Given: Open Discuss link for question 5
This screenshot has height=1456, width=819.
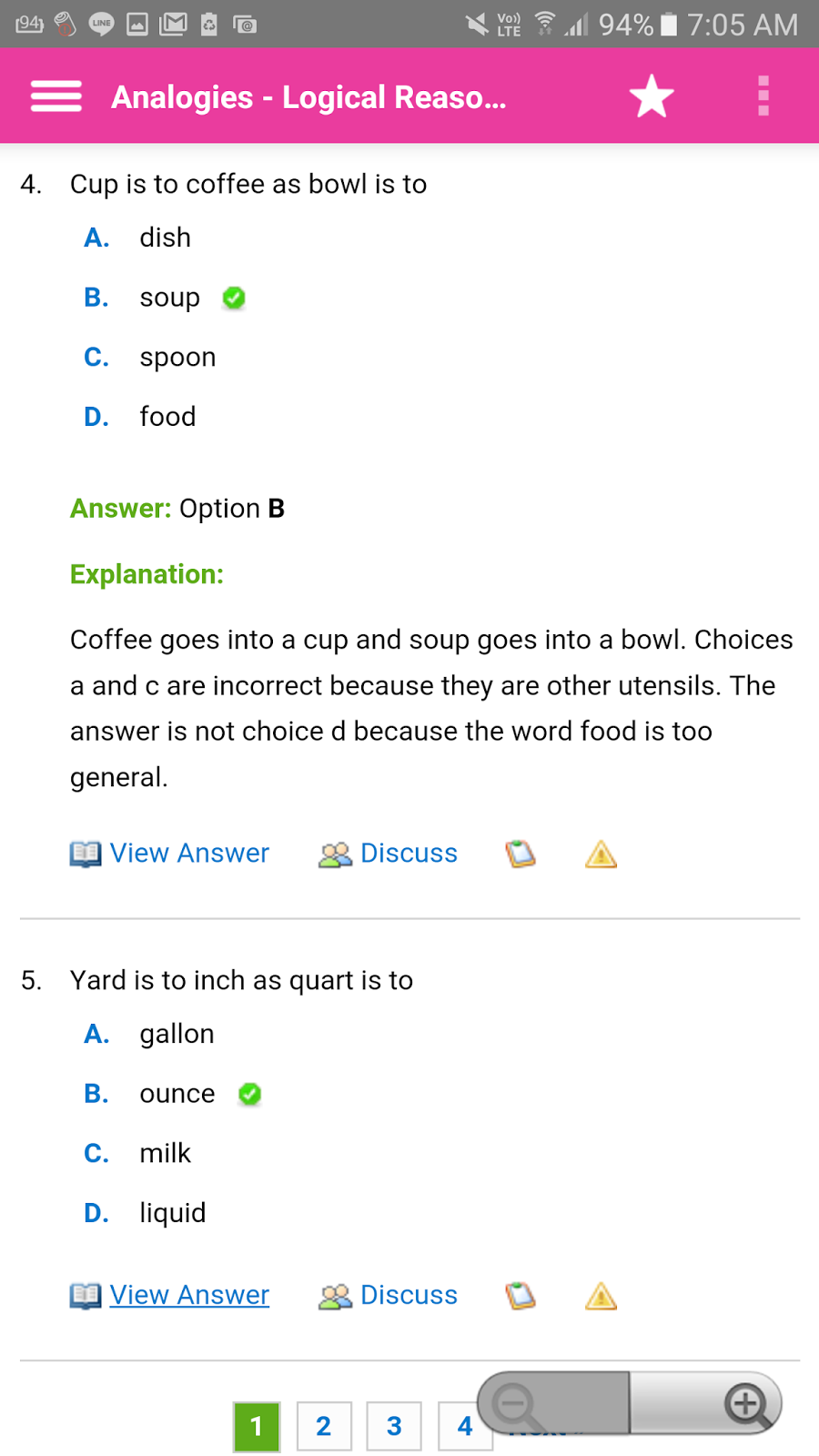Looking at the screenshot, I should [x=408, y=1294].
